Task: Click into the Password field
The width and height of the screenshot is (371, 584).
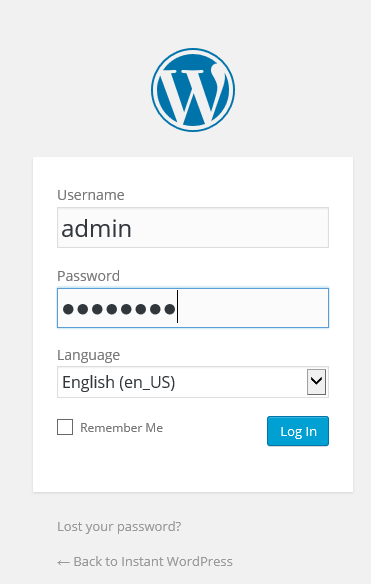Action: coord(193,308)
